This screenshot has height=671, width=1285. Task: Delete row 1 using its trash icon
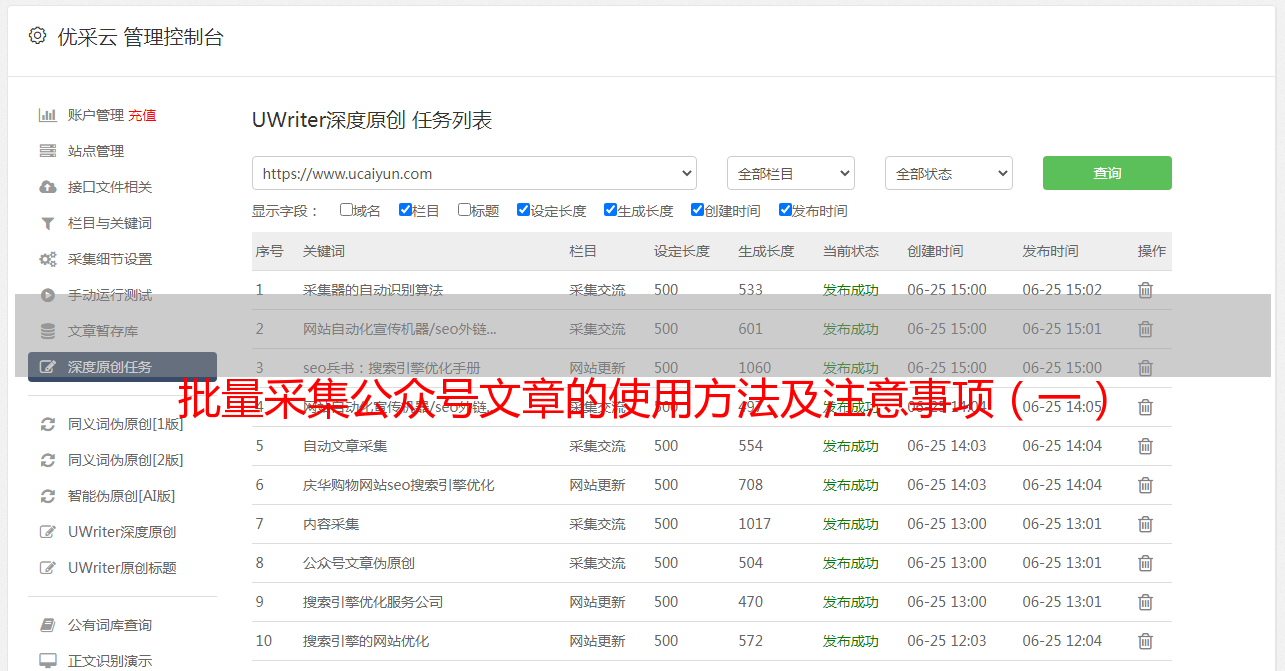click(1145, 290)
